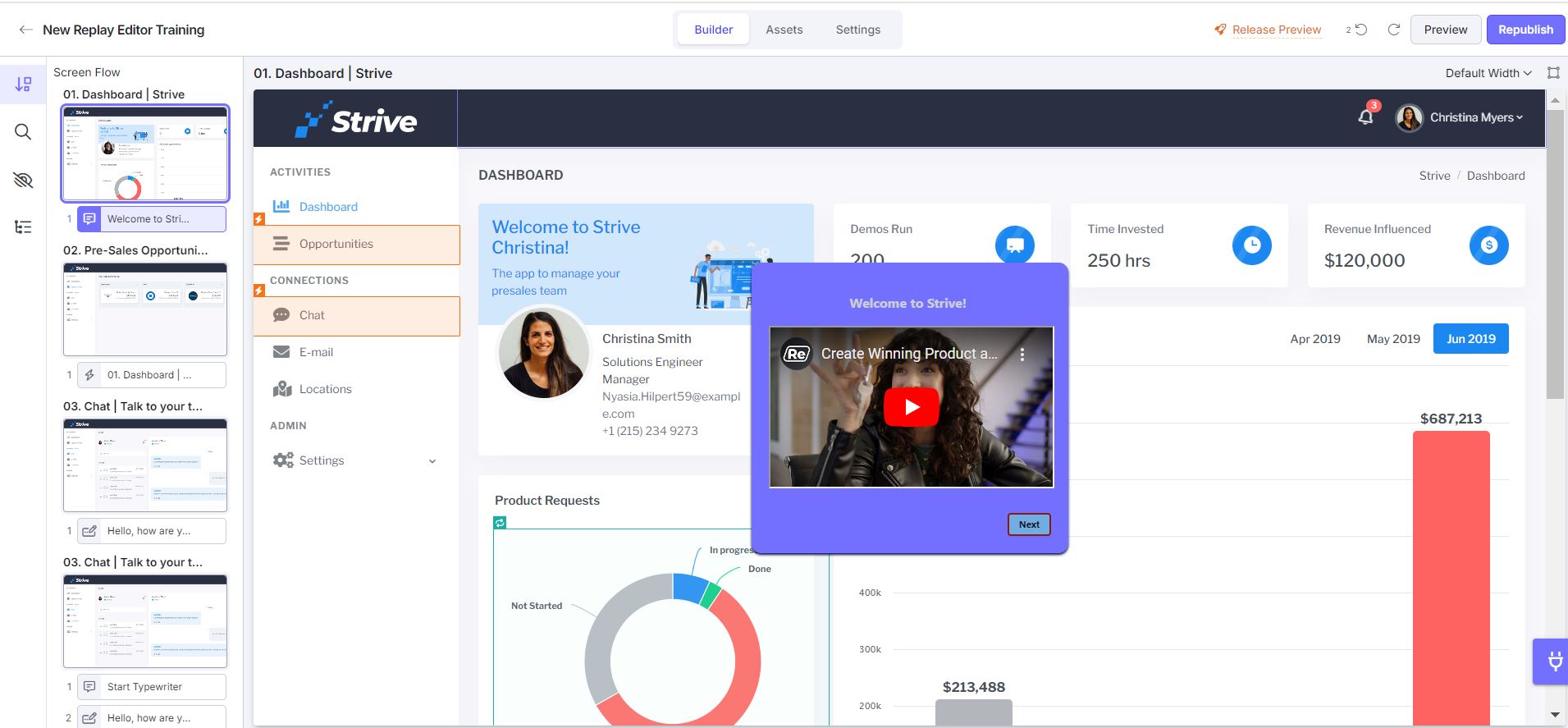Click the fullscreen frame icon beside Default Width
Viewport: 1568px width, 728px height.
[1553, 73]
